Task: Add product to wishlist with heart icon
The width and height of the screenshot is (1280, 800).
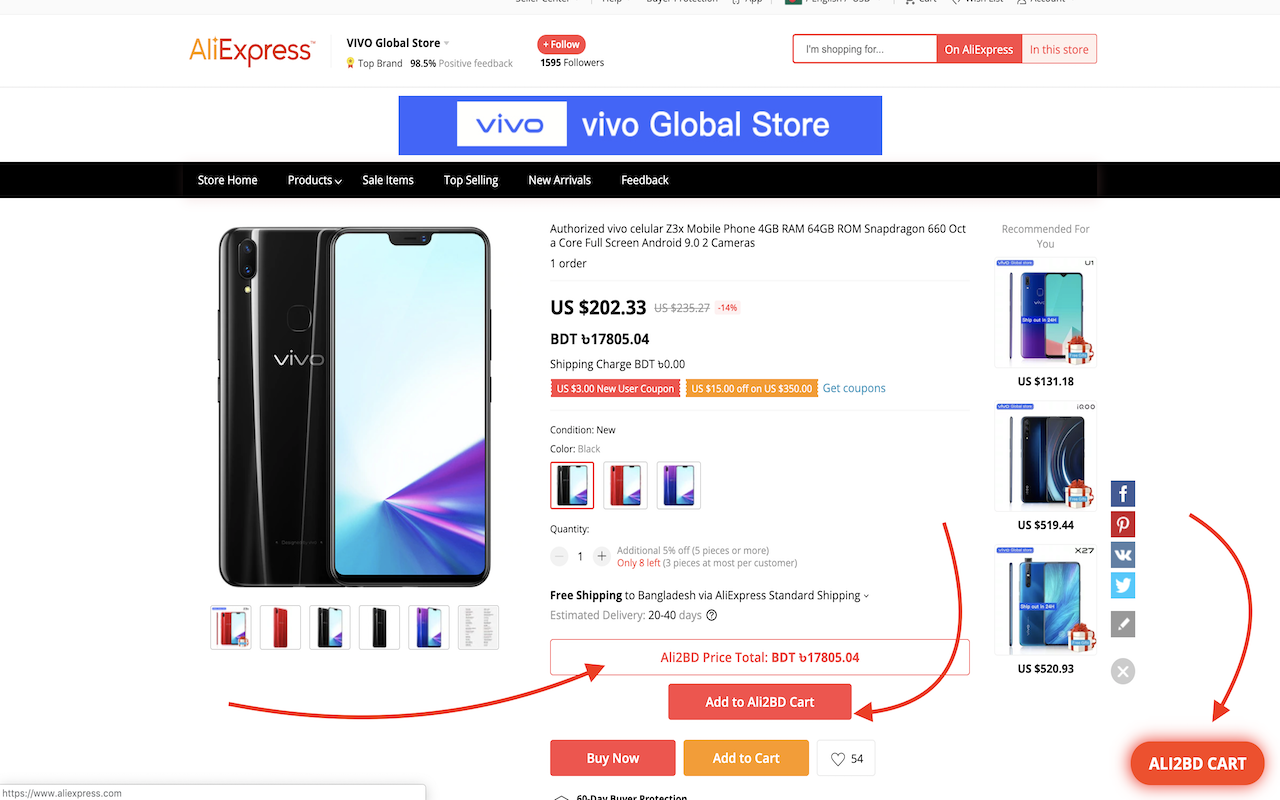Action: 846,759
